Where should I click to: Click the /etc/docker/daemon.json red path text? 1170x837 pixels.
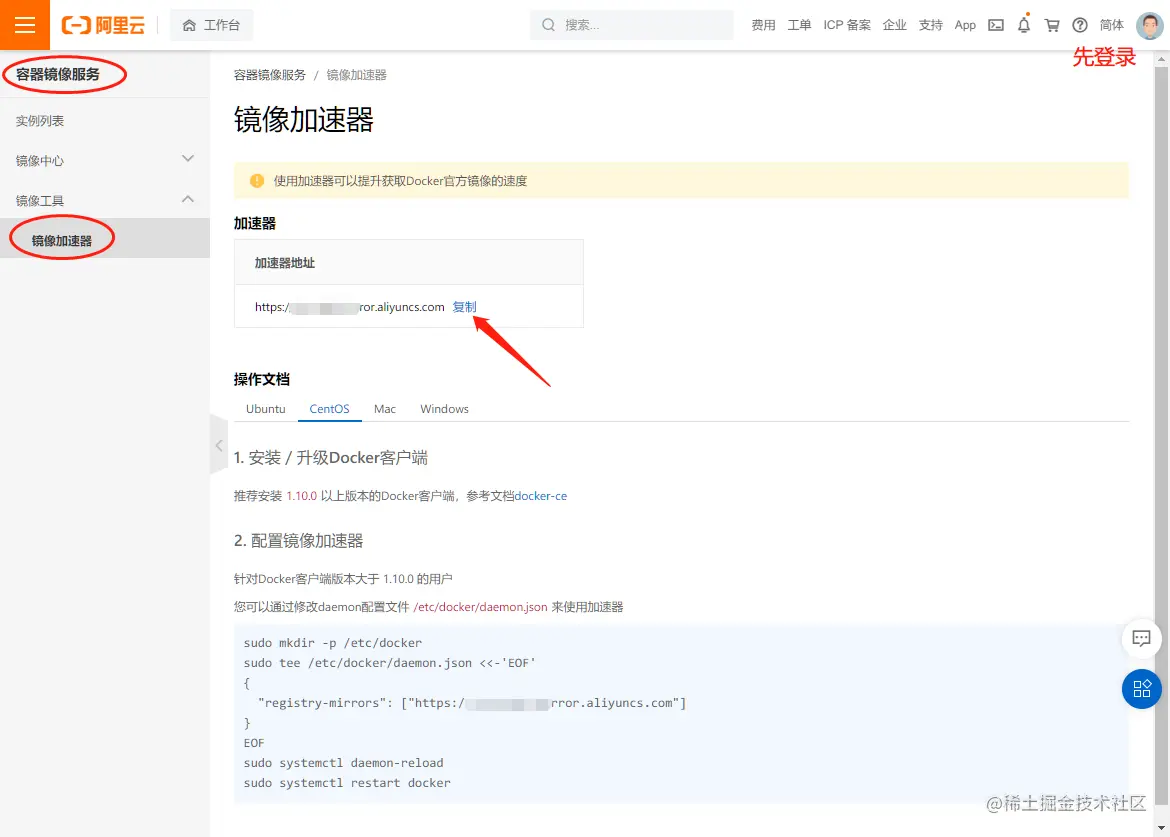(x=480, y=606)
